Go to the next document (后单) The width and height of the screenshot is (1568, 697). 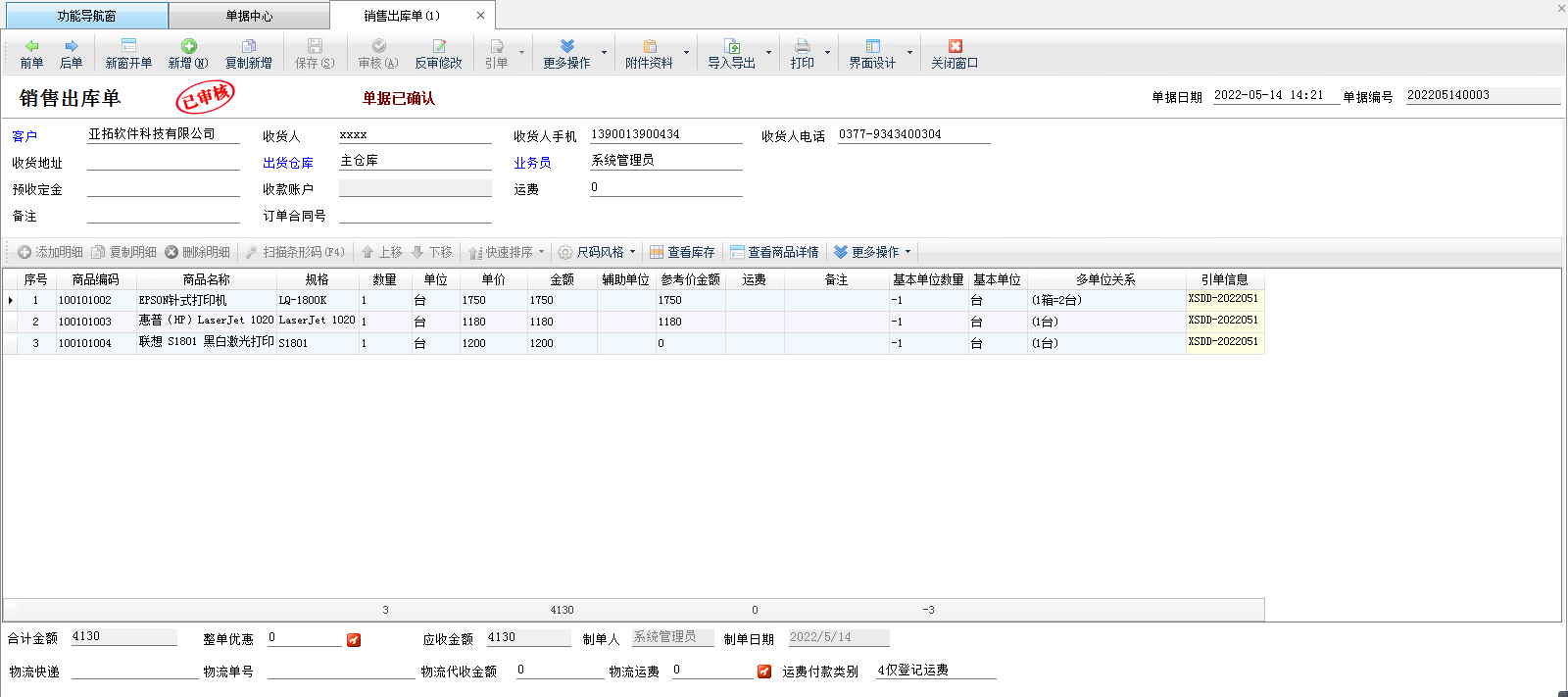pyautogui.click(x=71, y=53)
